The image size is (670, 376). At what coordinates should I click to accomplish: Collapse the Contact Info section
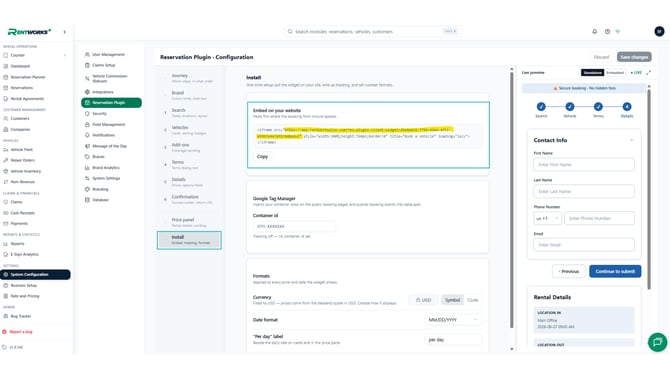631,140
